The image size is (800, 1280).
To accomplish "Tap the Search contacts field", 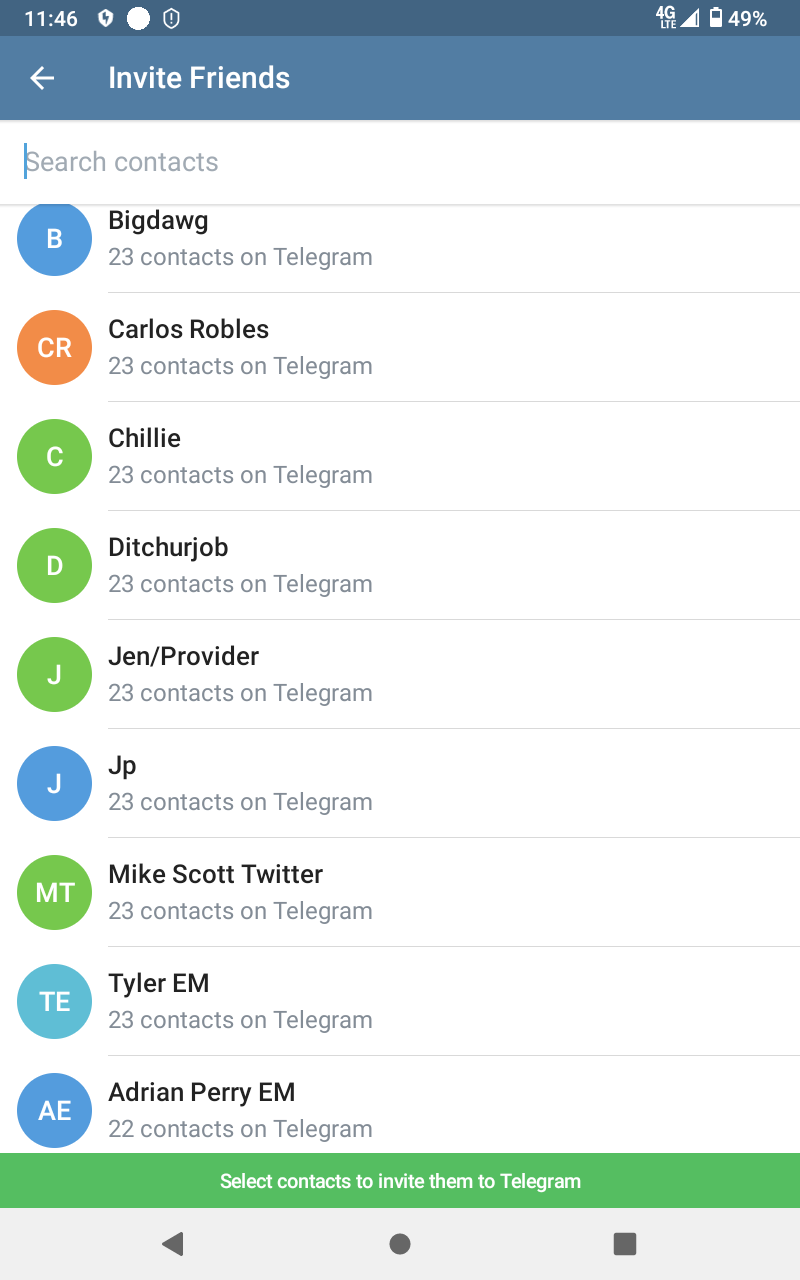I will (x=400, y=162).
